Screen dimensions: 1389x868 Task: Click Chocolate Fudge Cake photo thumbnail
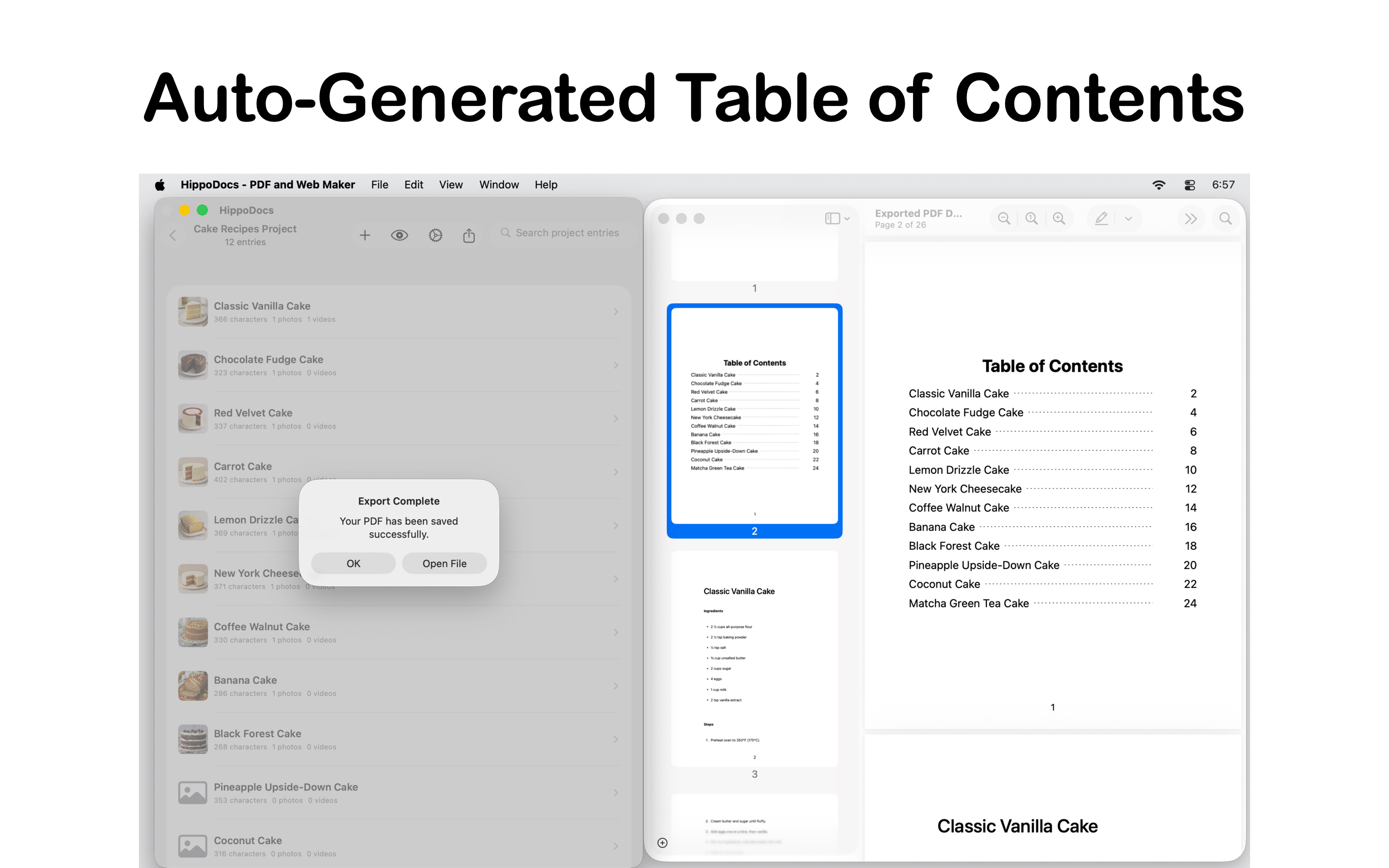click(193, 365)
